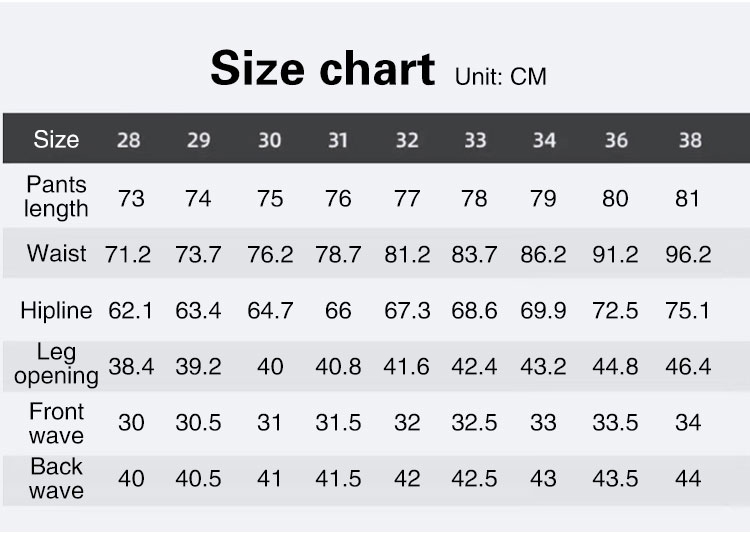This screenshot has height=541, width=750.
Task: Click the 'Waist' row label
Action: (x=56, y=253)
